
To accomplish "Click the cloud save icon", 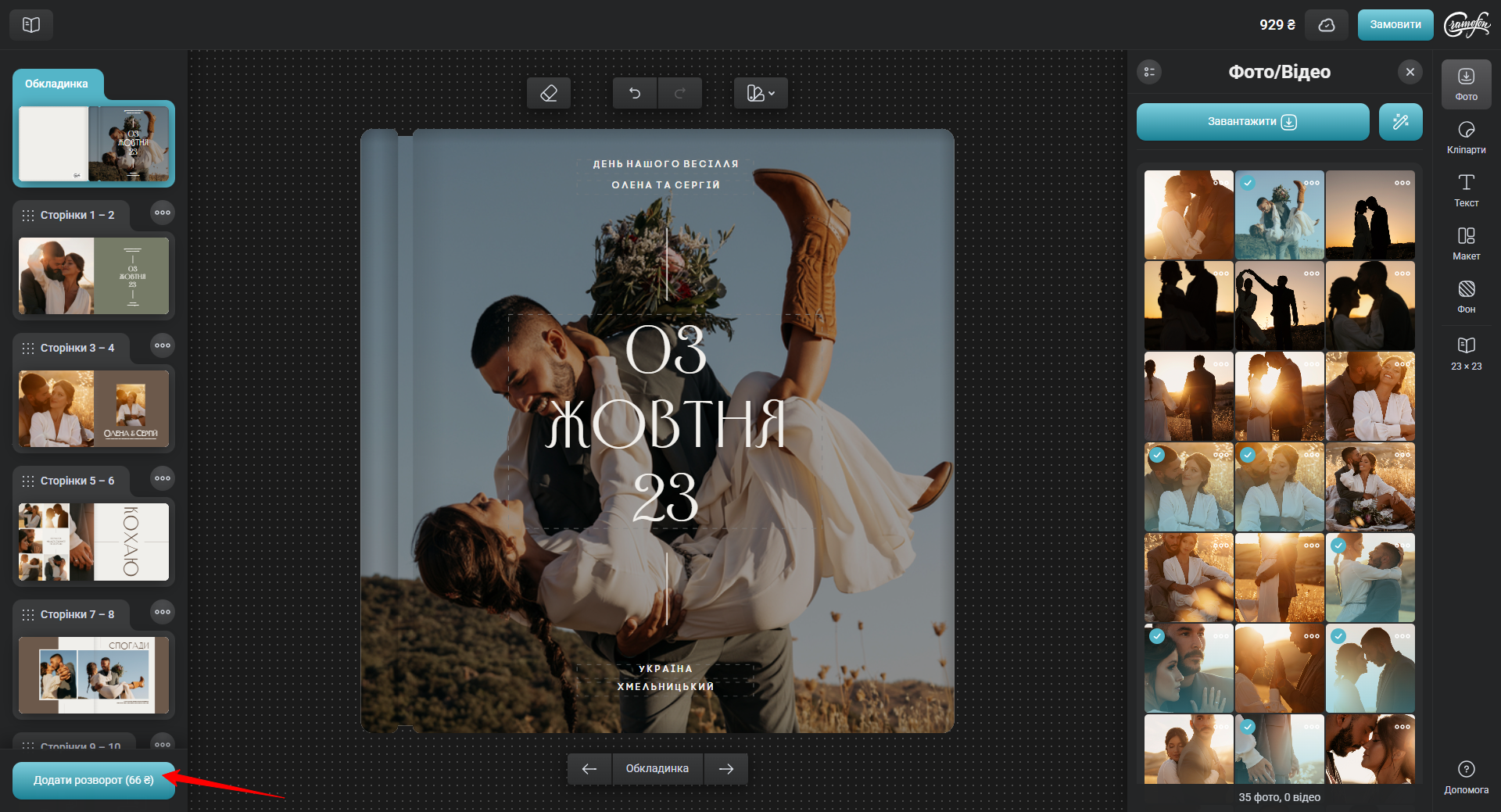I will (1327, 25).
